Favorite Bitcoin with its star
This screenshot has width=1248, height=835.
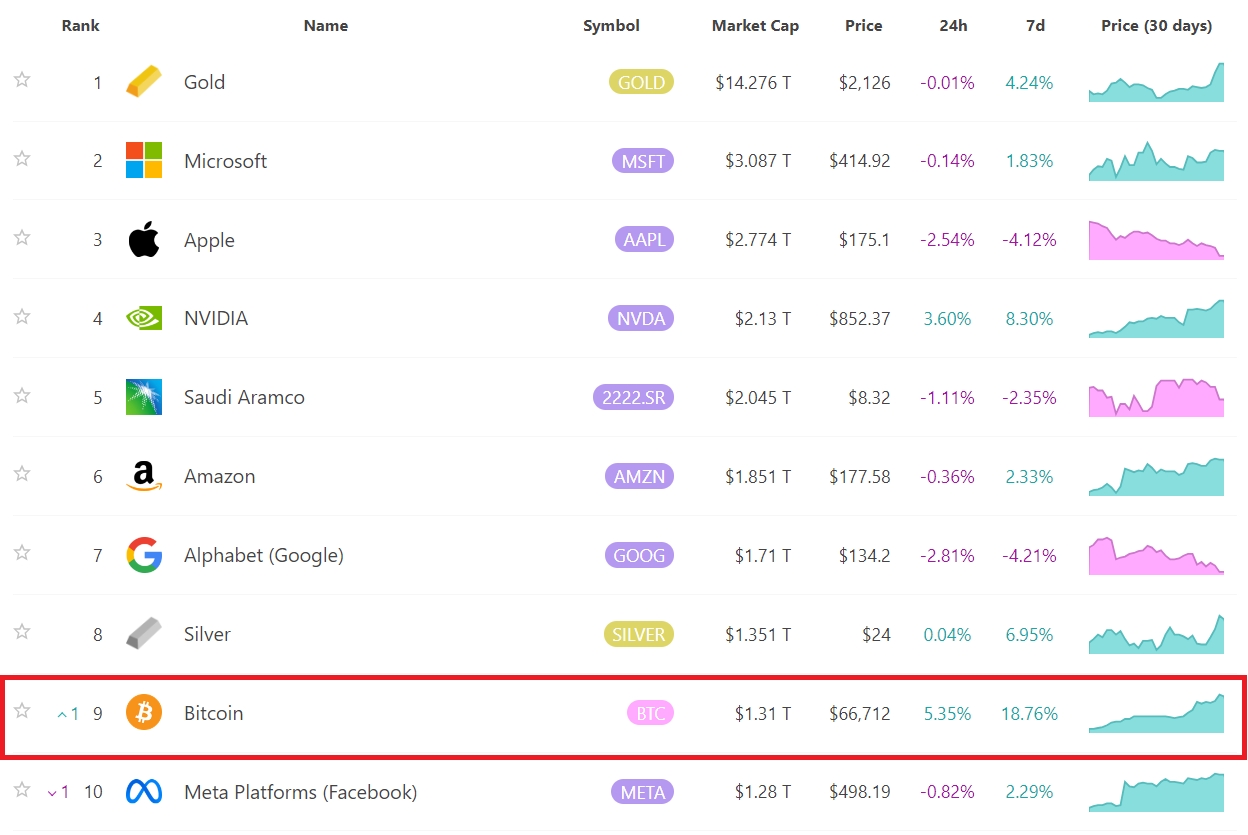[x=22, y=712]
